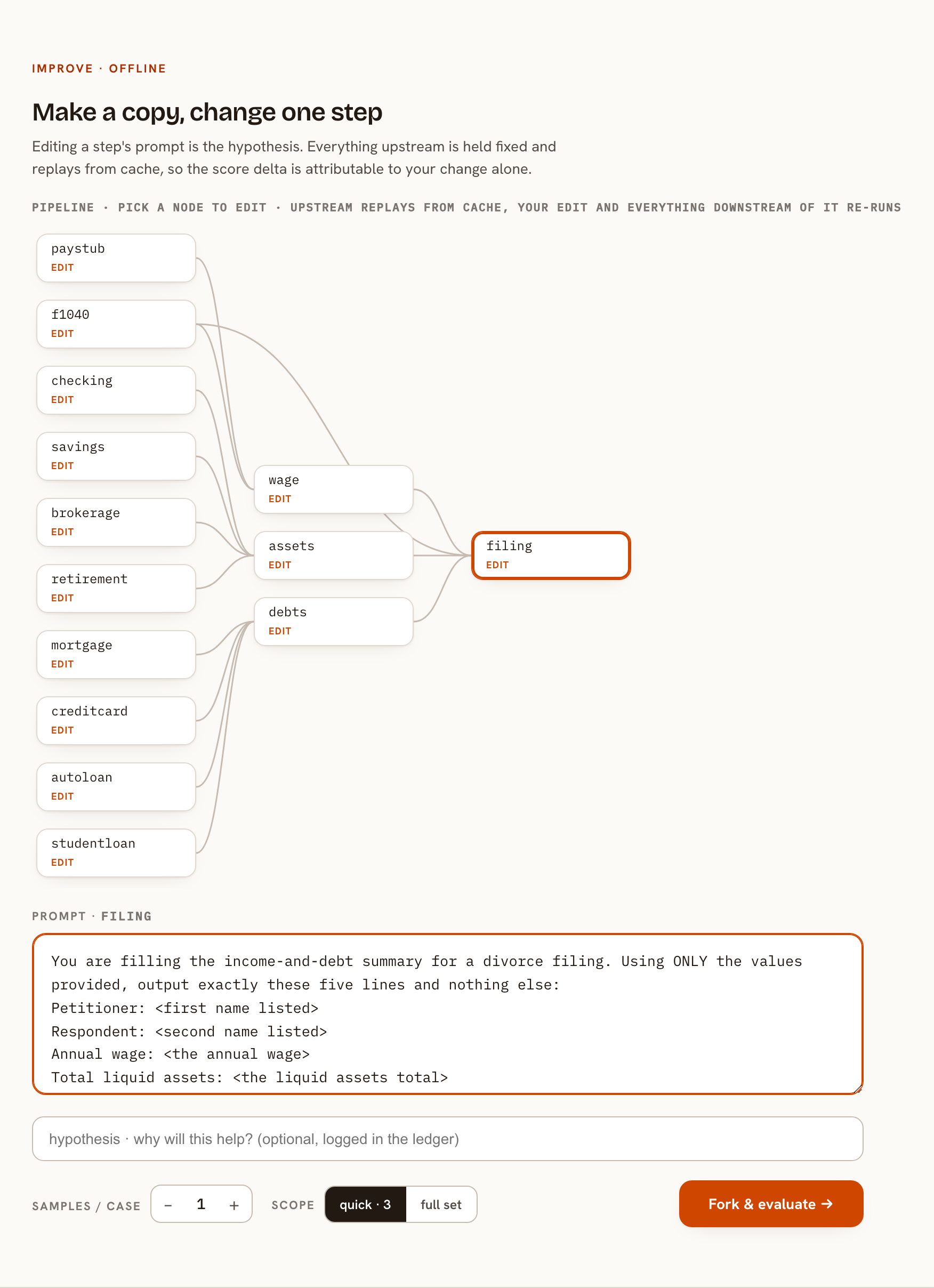The image size is (934, 1288).
Task: Select the paystub pipeline node
Action: tap(116, 258)
